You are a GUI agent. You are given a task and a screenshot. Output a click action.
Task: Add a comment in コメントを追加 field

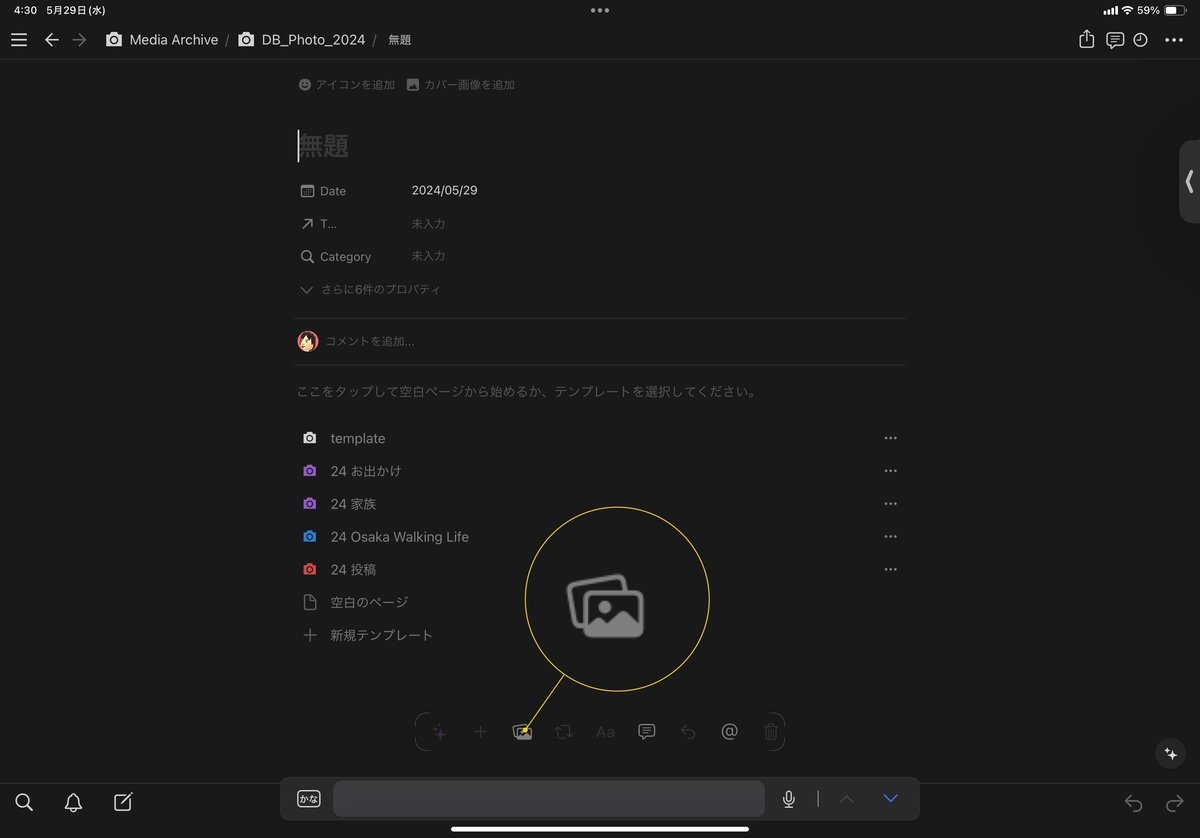pyautogui.click(x=370, y=341)
